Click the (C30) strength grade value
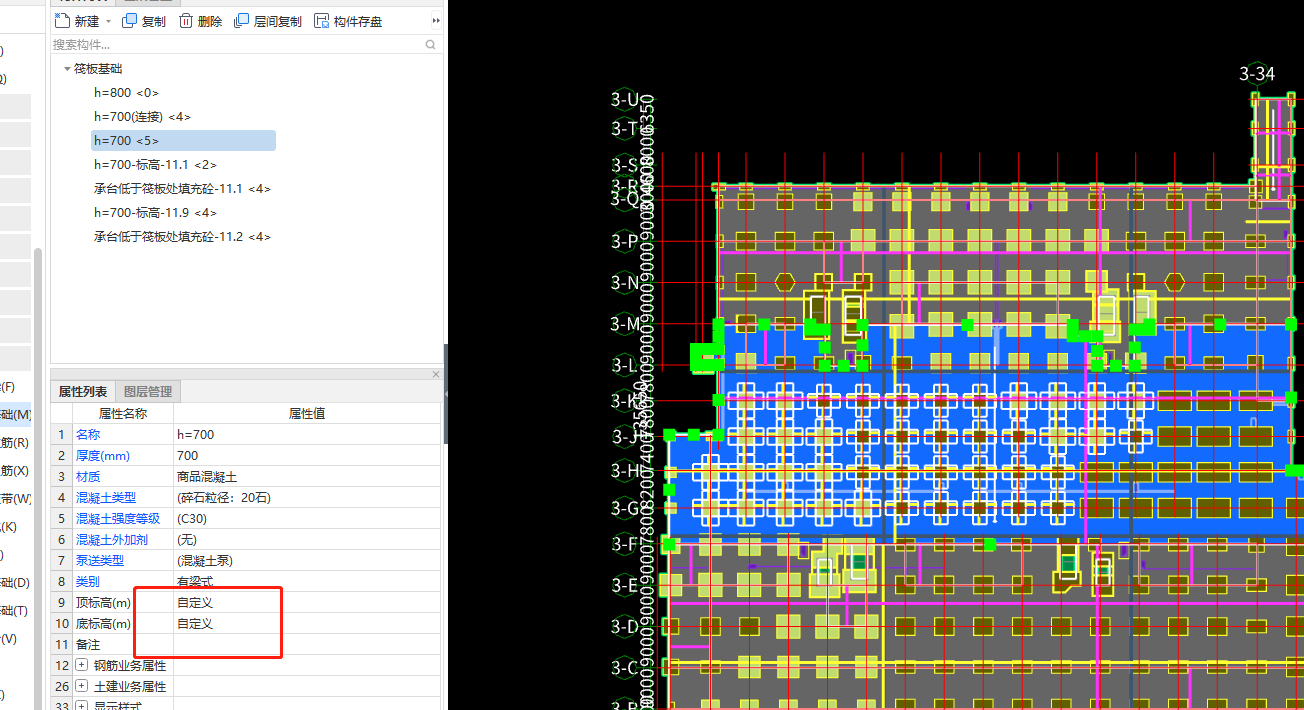The image size is (1304, 710). (x=307, y=519)
